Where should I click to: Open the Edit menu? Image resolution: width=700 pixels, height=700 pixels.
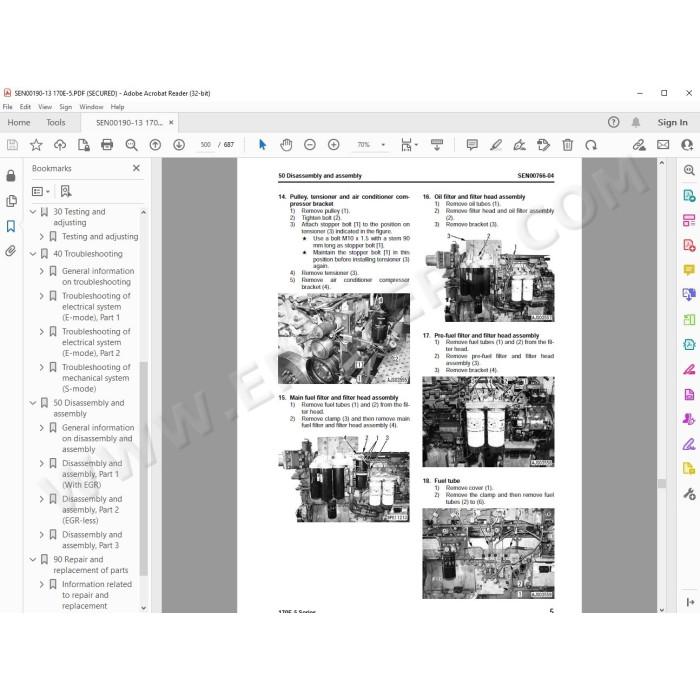tap(25, 107)
